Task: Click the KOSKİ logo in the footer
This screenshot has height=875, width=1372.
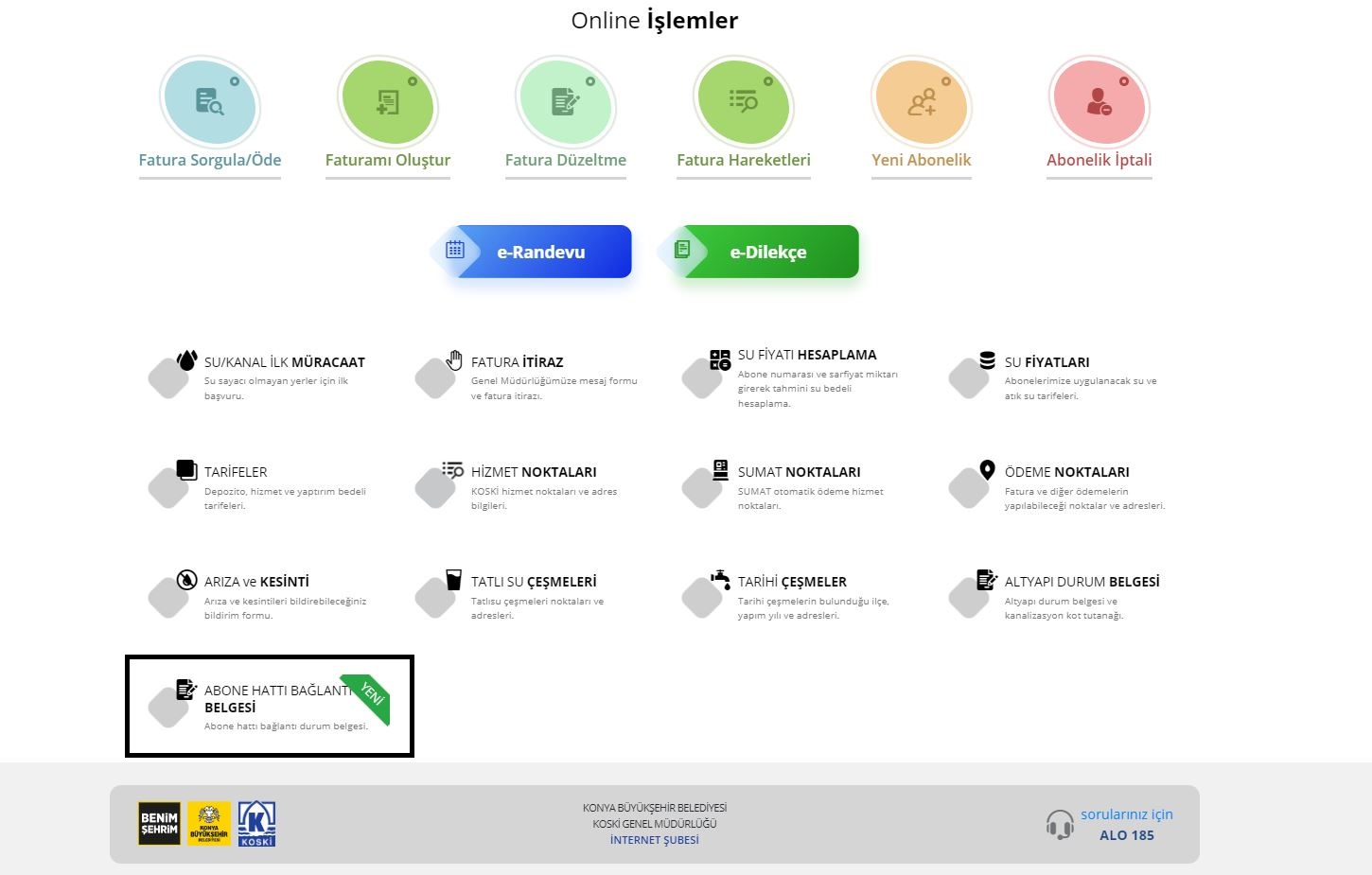Action: pos(257,822)
